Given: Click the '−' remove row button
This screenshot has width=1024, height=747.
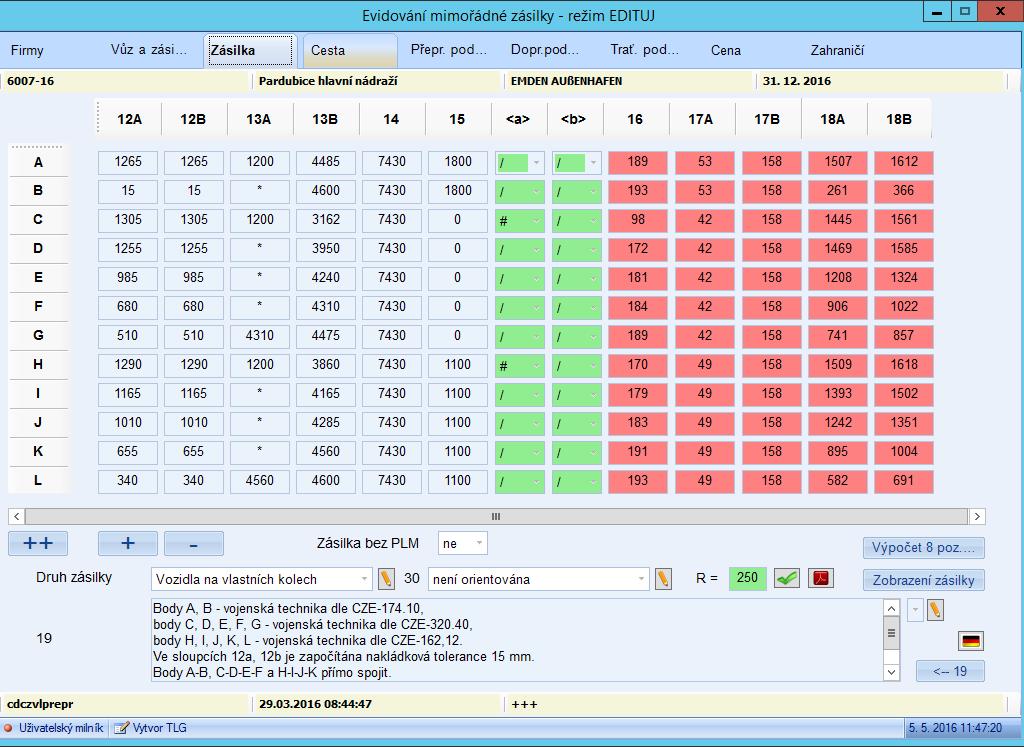Looking at the screenshot, I should tap(194, 543).
